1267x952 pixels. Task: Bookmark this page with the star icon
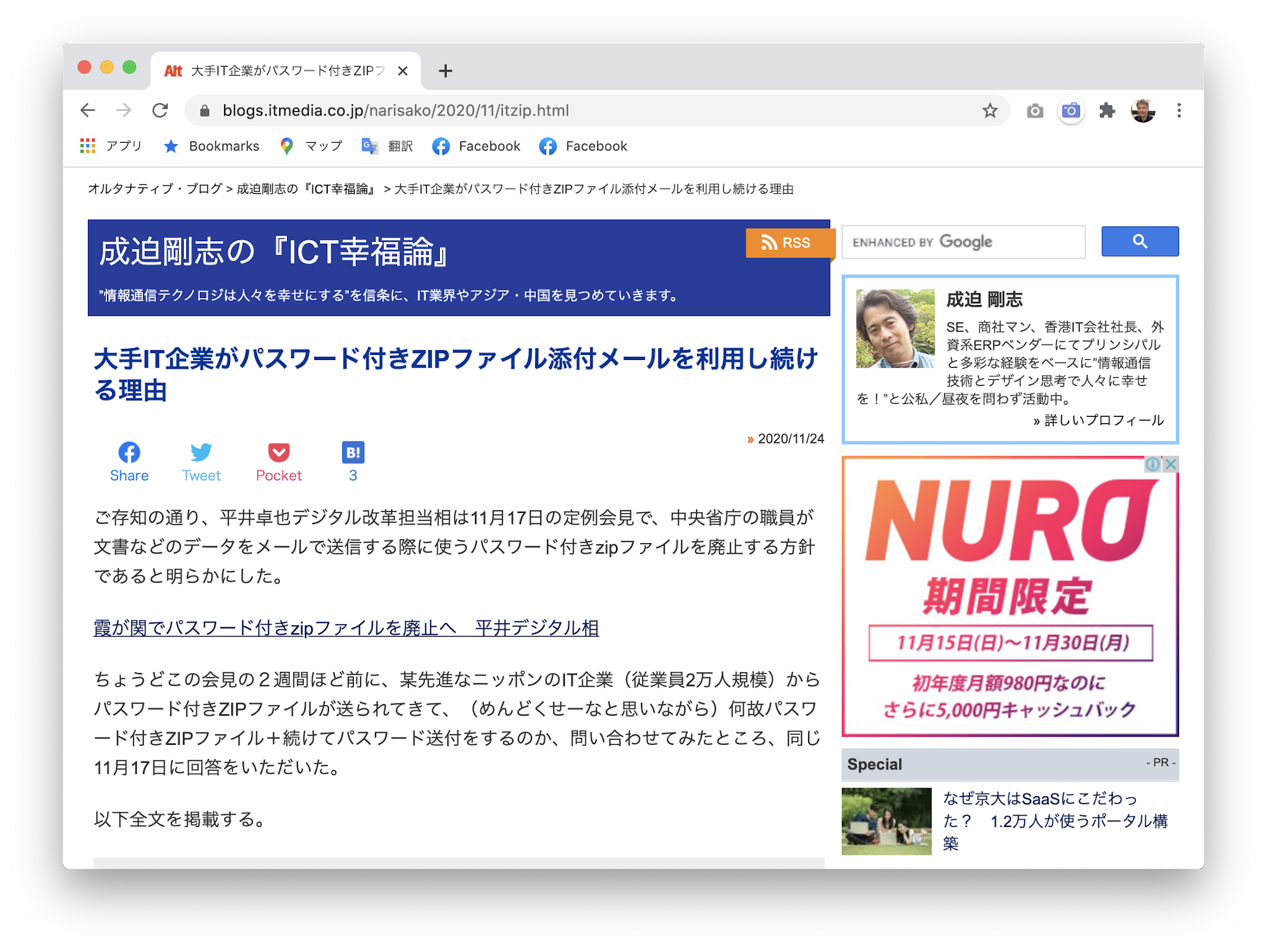[x=990, y=110]
